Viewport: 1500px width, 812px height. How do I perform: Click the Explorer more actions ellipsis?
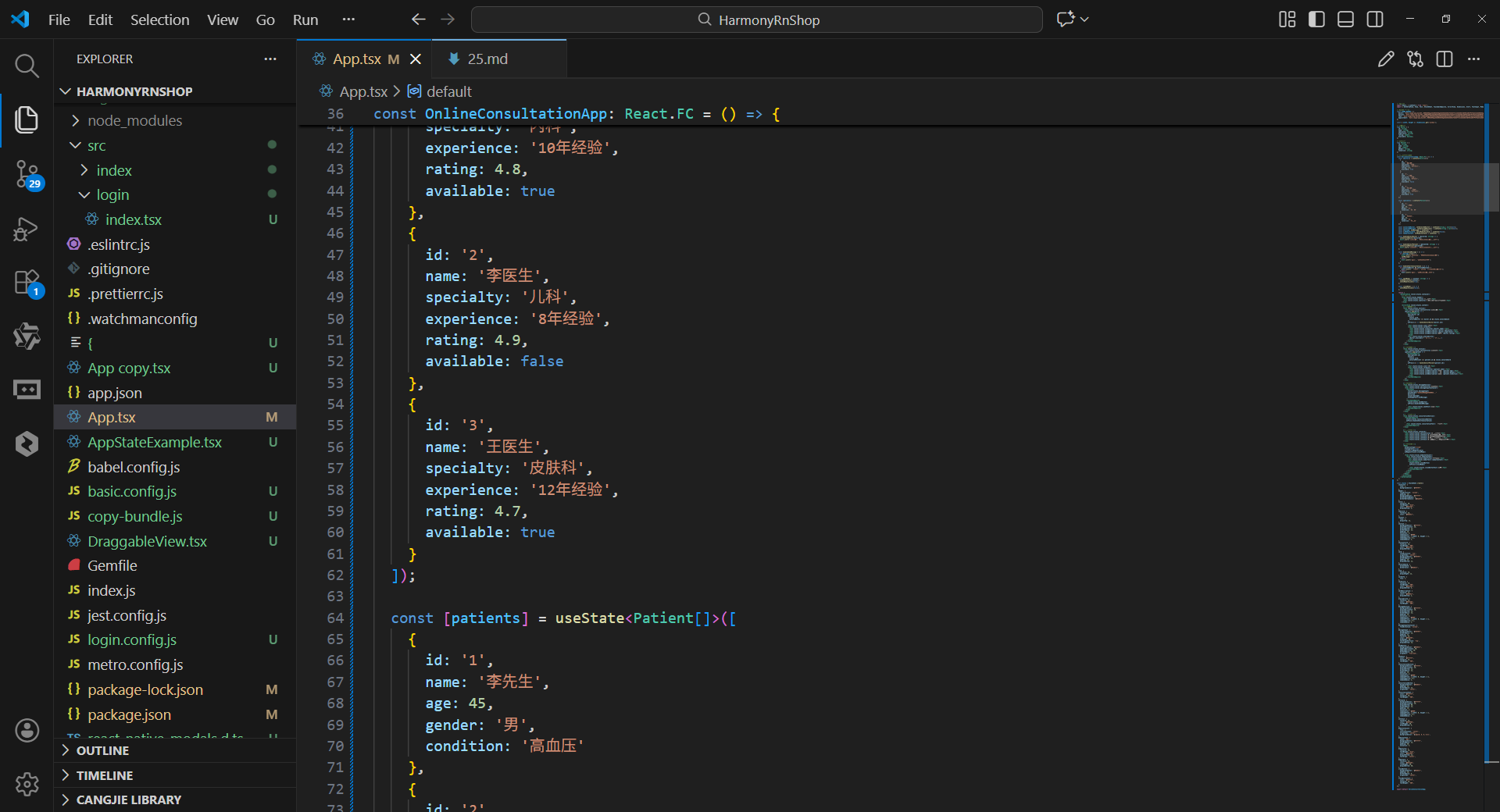click(270, 59)
